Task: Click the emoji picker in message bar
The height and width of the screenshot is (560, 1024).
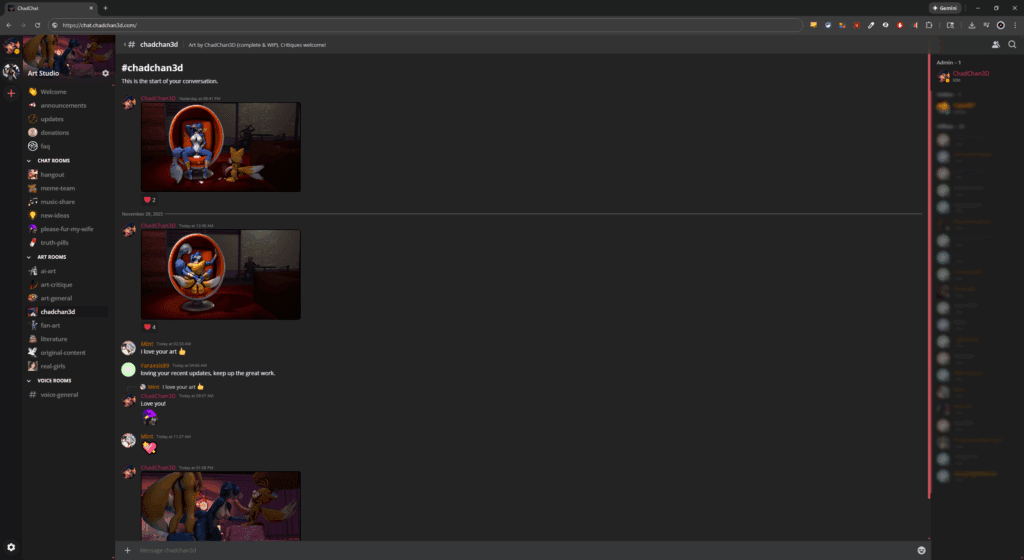Action: tap(920, 550)
